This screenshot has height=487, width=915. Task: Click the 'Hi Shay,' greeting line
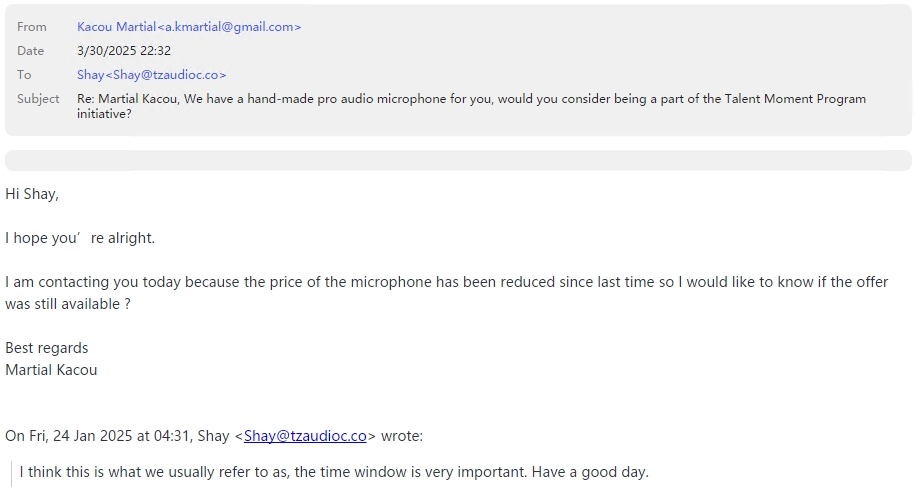coord(32,194)
